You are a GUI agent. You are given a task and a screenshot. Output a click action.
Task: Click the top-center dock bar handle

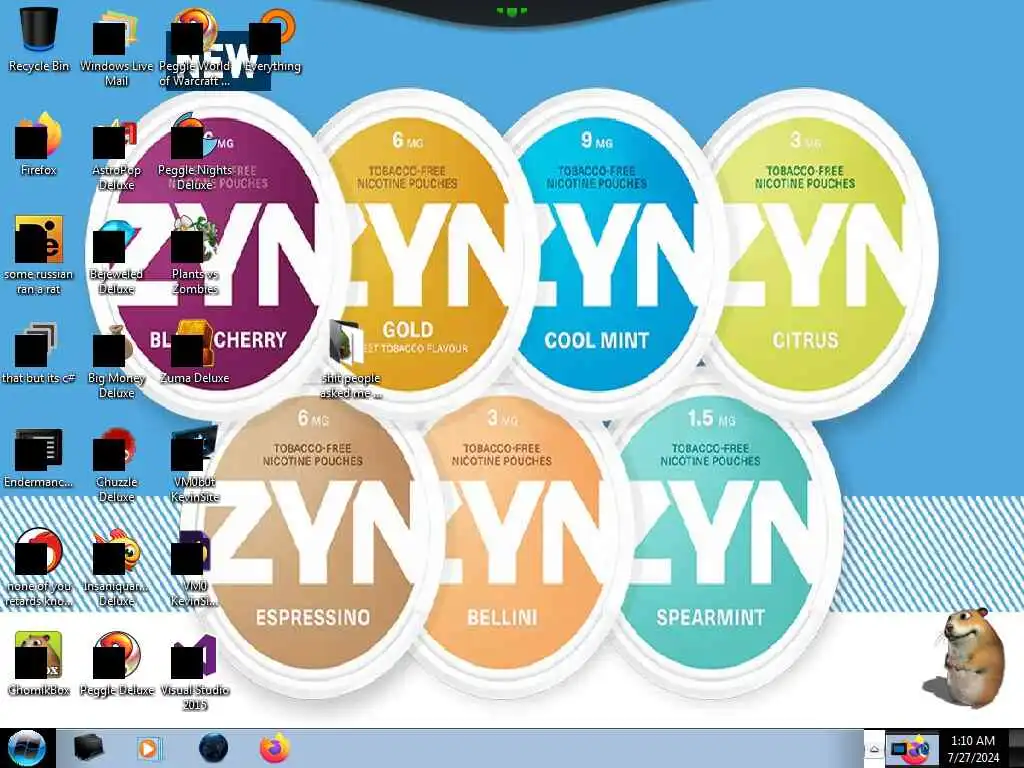click(x=511, y=10)
